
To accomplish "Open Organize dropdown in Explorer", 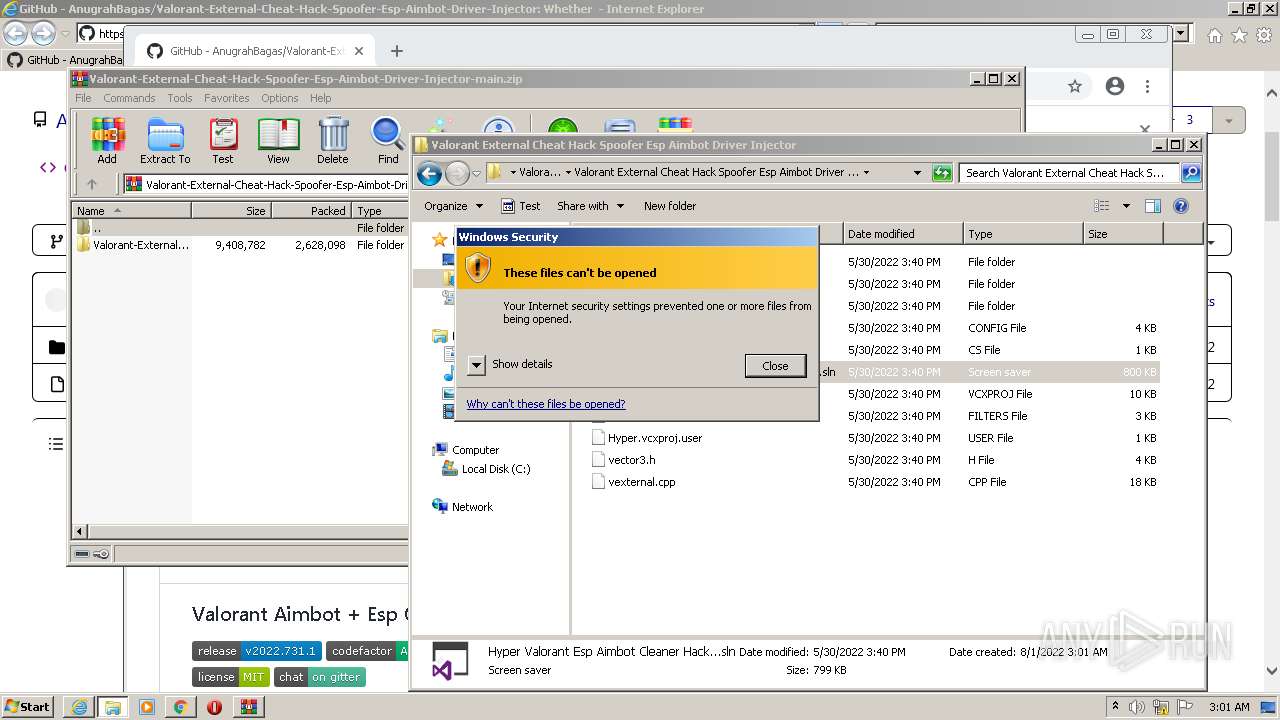I will [x=453, y=206].
